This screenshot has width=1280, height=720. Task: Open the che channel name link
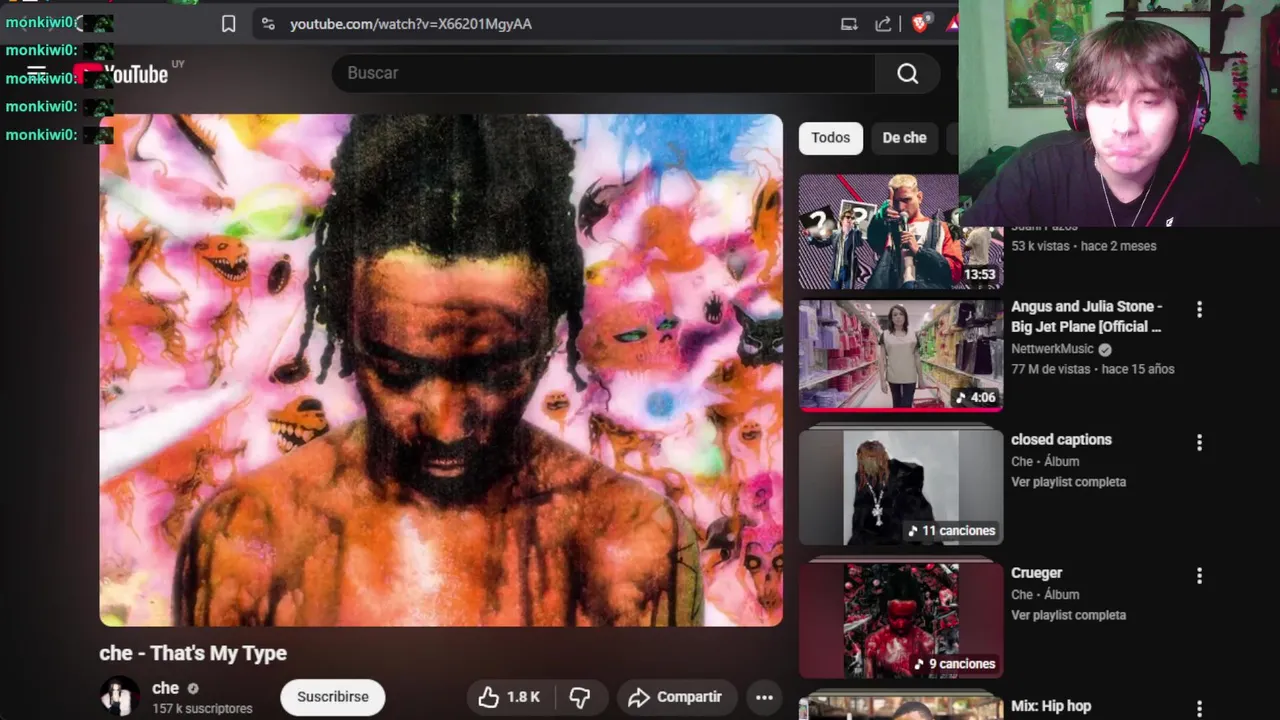coord(165,688)
